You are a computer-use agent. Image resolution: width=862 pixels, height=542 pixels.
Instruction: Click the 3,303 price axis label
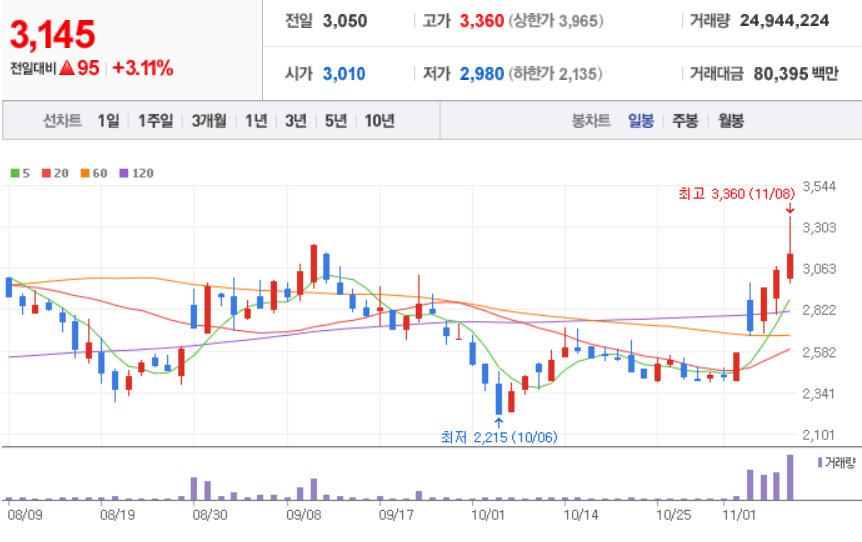click(x=819, y=228)
